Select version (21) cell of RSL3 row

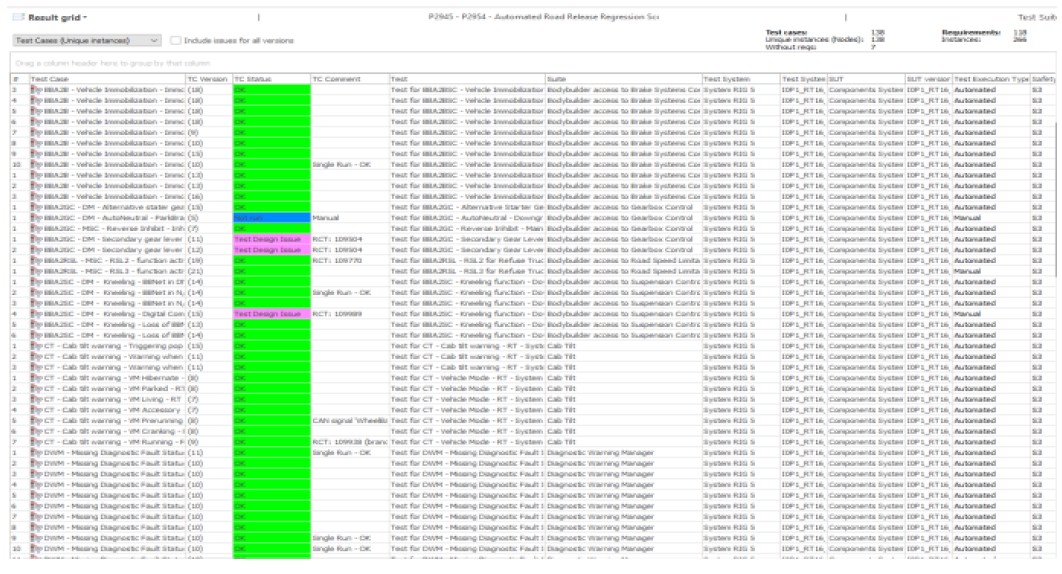point(209,272)
